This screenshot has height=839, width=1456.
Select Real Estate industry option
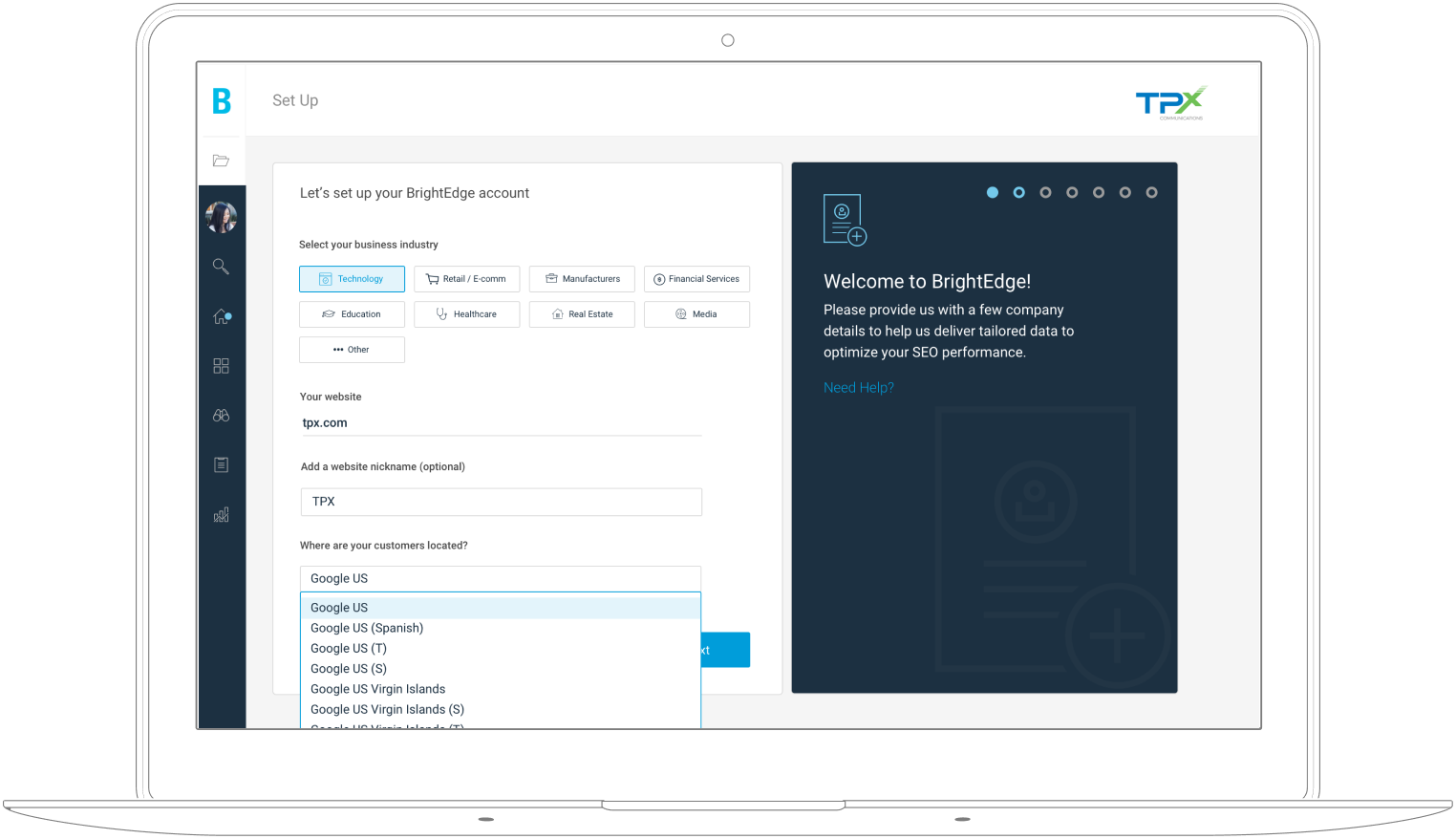click(582, 314)
